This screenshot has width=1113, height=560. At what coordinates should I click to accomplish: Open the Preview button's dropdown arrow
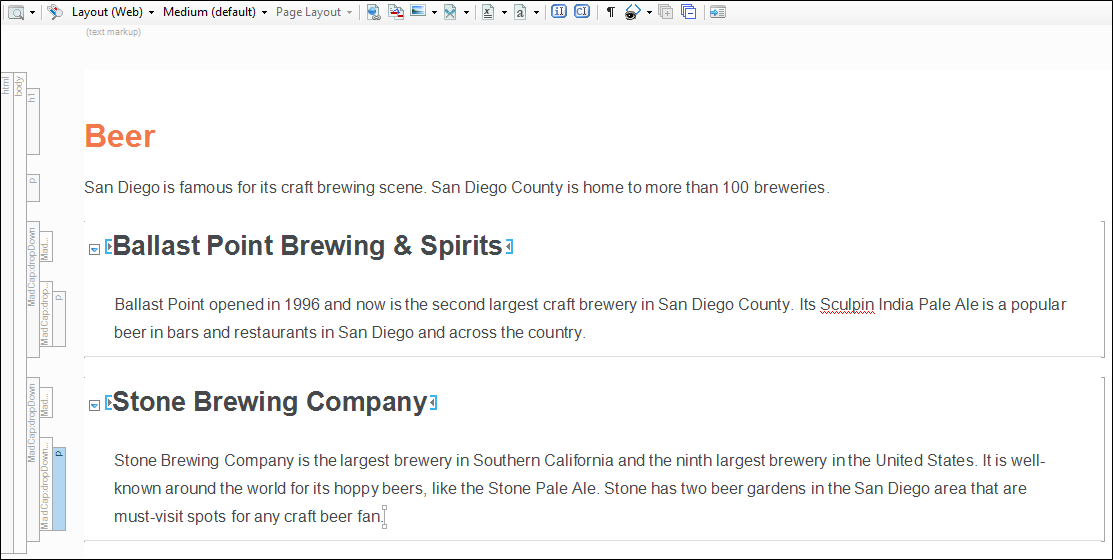click(33, 13)
